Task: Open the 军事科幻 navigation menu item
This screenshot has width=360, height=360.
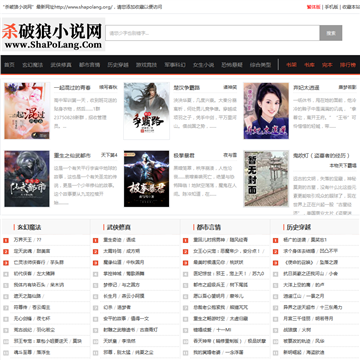Action: pos(175,65)
